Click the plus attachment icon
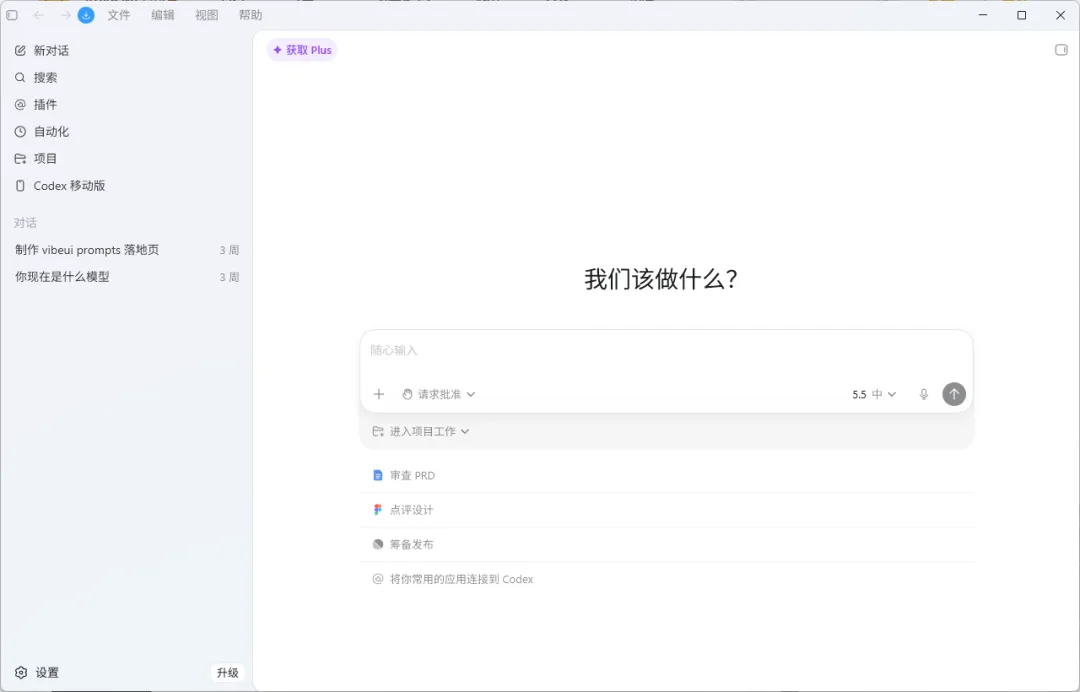 pyautogui.click(x=379, y=394)
